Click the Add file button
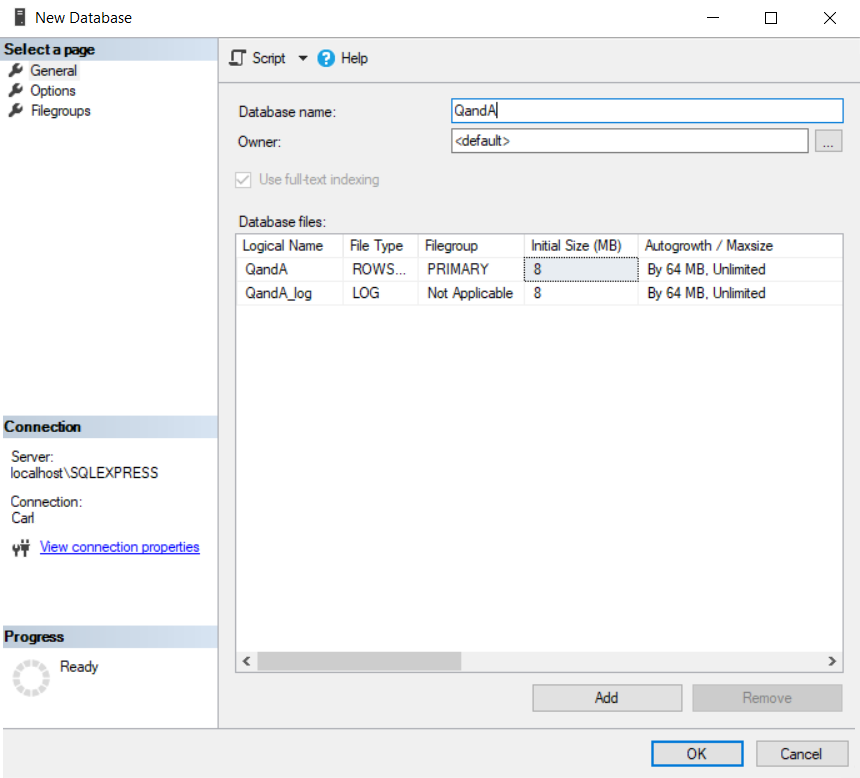Image resolution: width=860 pixels, height=778 pixels. (606, 698)
